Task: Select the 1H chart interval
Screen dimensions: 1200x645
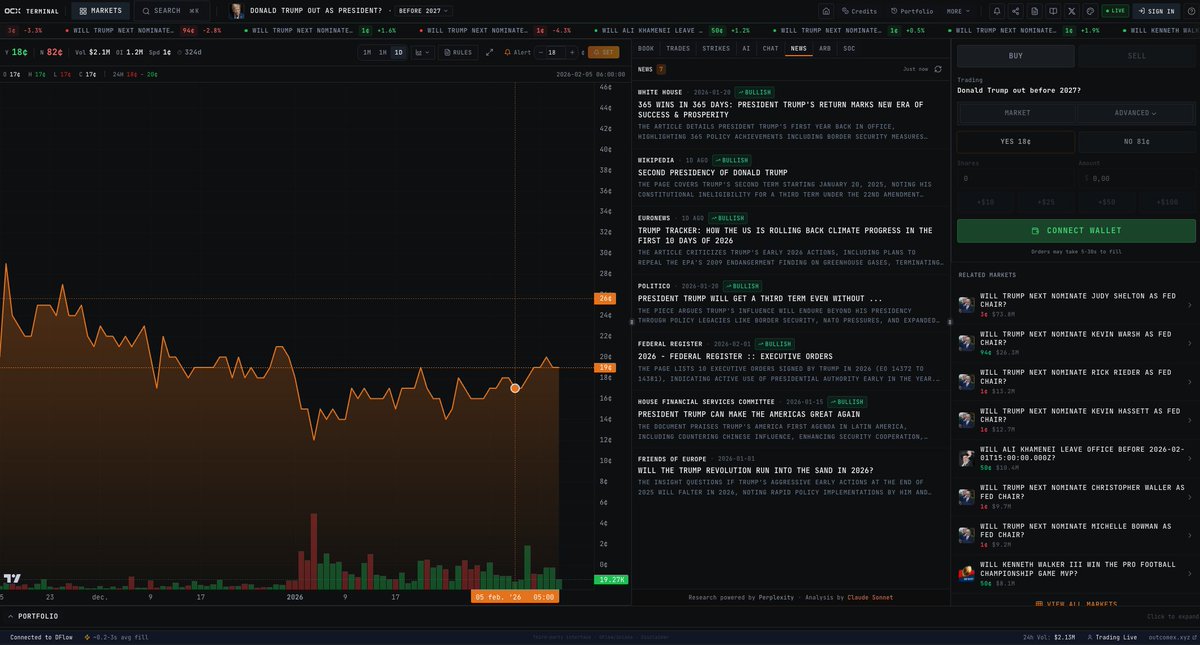Action: 382,52
